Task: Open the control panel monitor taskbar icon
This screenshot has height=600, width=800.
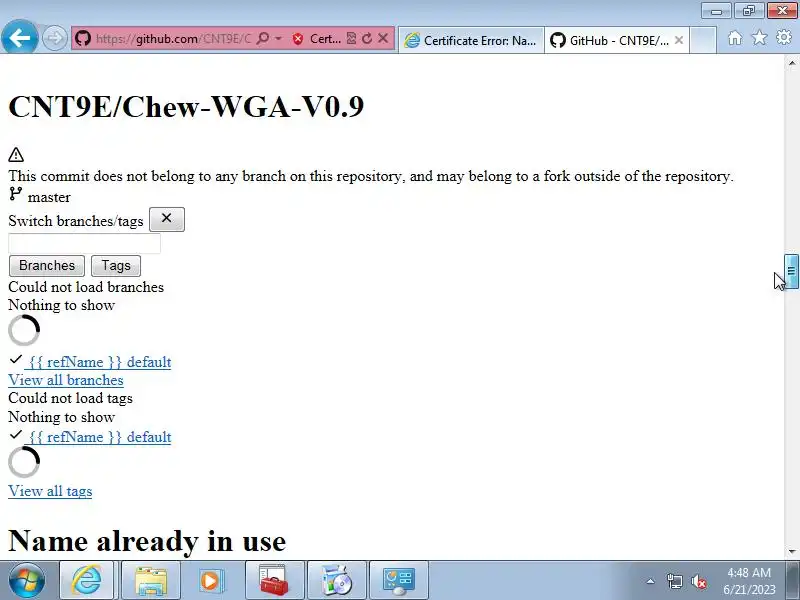Action: point(398,580)
